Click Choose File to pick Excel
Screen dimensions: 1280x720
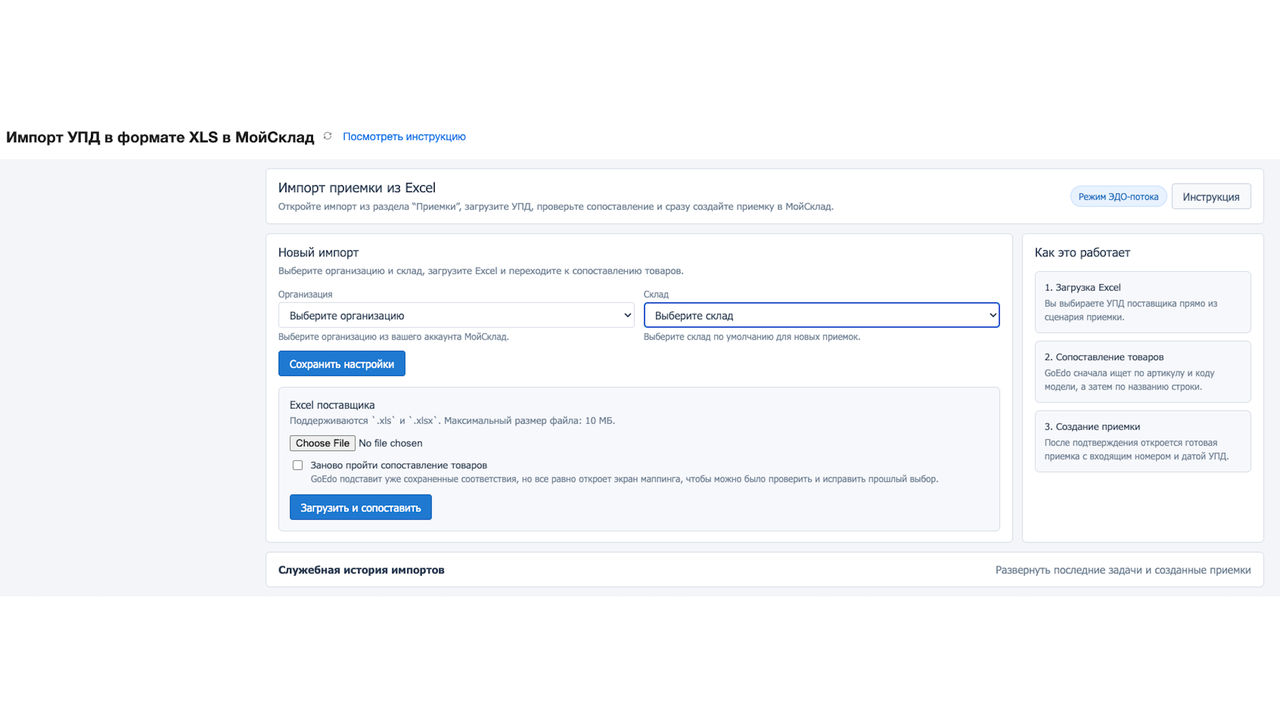[322, 443]
